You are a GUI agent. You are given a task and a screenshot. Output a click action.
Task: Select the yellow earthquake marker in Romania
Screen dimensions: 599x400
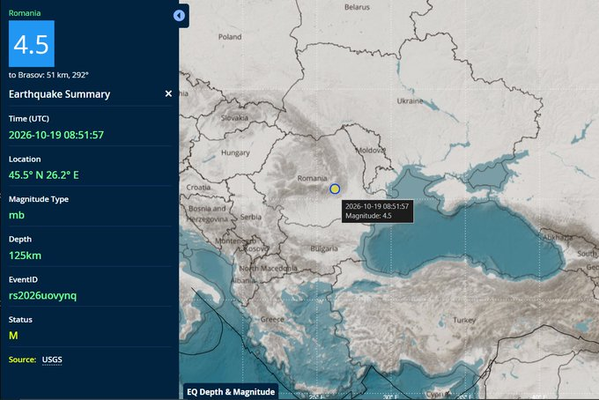(335, 189)
